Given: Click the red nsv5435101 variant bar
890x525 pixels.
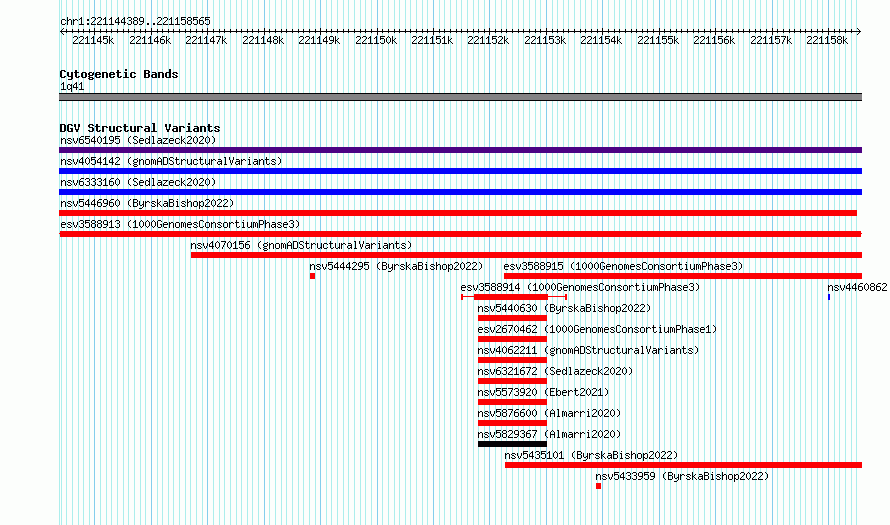Looking at the screenshot, I should click(x=683, y=465).
